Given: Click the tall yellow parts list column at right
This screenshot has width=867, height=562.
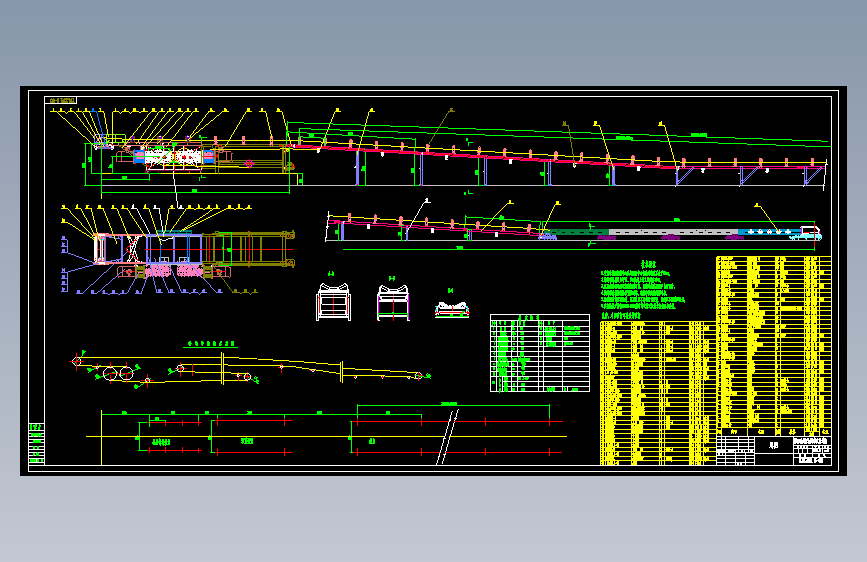Looking at the screenshot, I should [774, 346].
